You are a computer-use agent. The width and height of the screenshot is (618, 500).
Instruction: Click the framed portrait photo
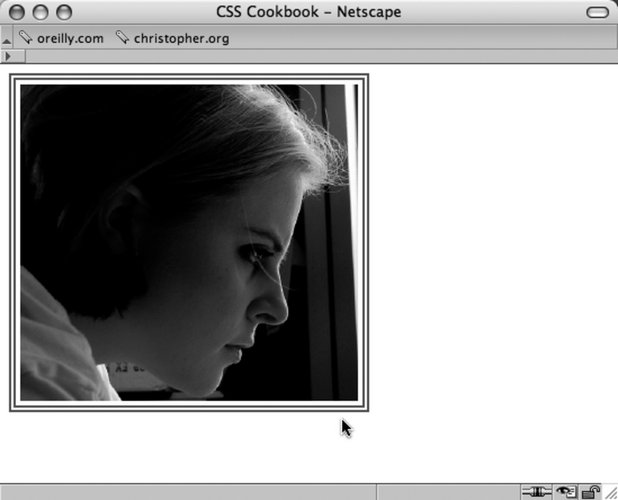(x=188, y=242)
